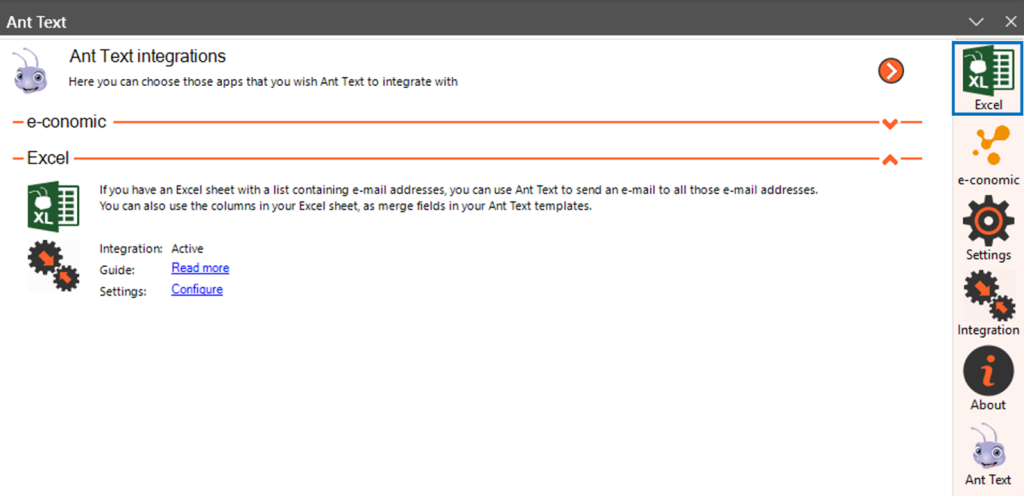Click the Excel section heading

pos(48,158)
